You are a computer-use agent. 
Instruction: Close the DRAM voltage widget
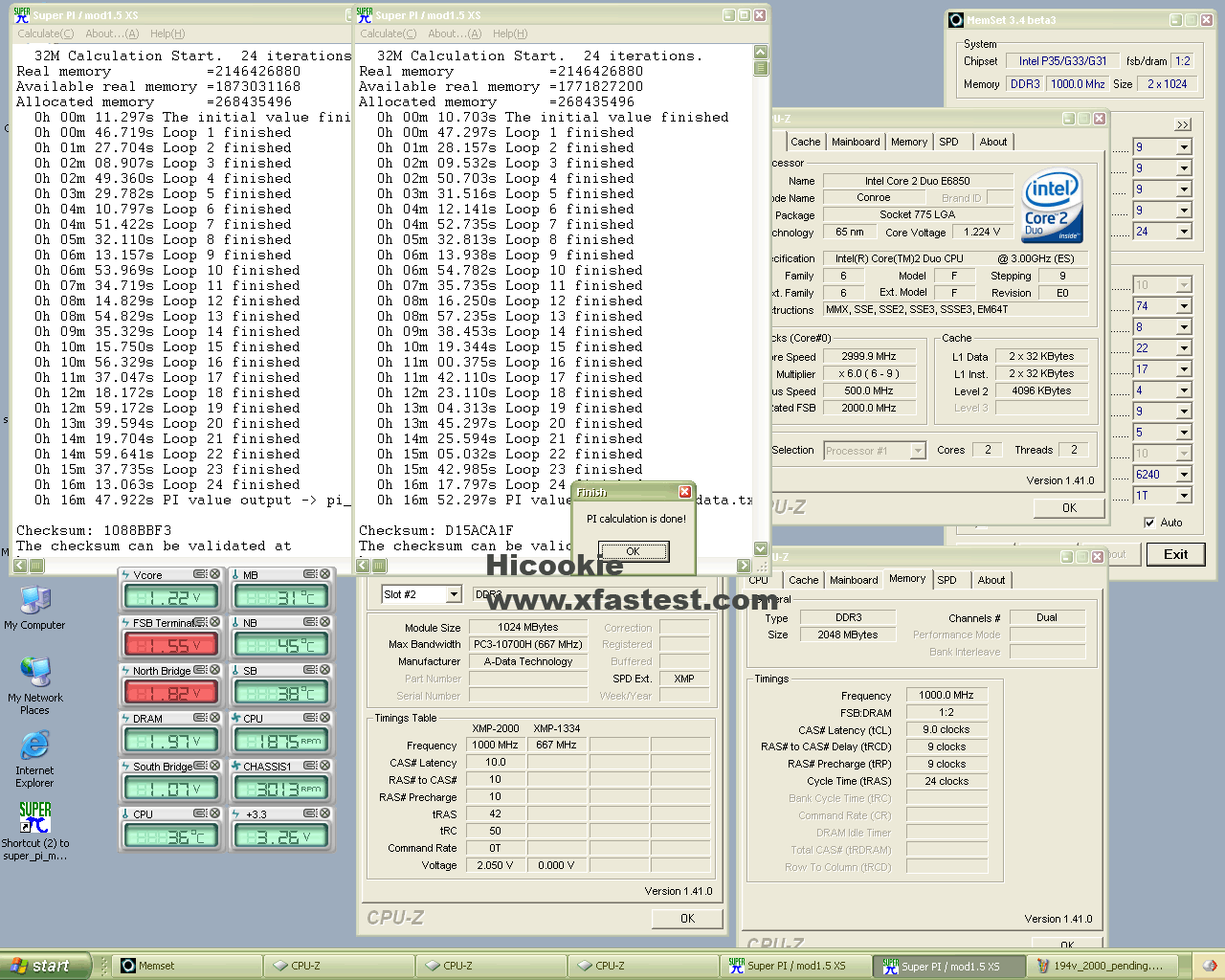(x=214, y=718)
